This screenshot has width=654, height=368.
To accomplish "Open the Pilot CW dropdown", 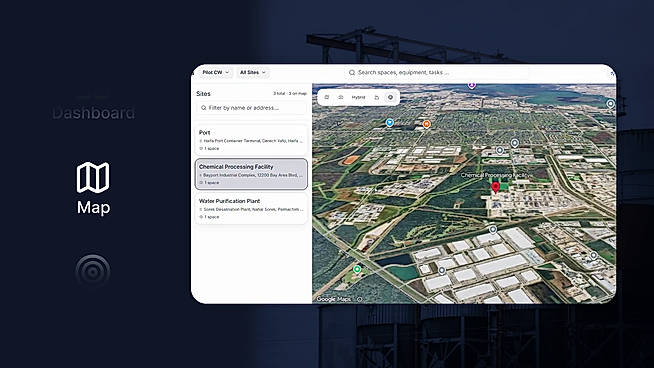I will click(216, 73).
